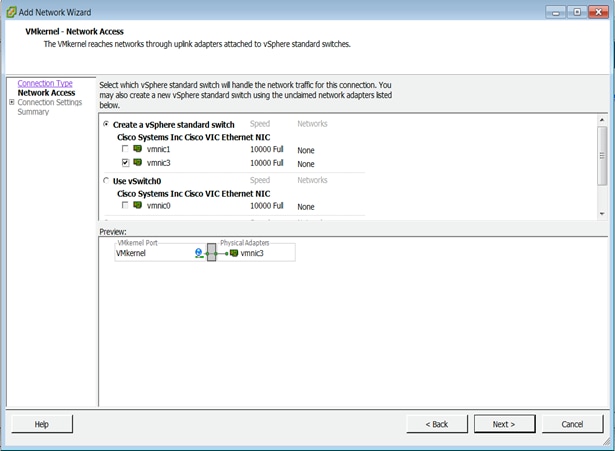Viewport: 615px width, 451px height.
Task: Click the vmnic3 adapter icon in list
Action: (138, 162)
